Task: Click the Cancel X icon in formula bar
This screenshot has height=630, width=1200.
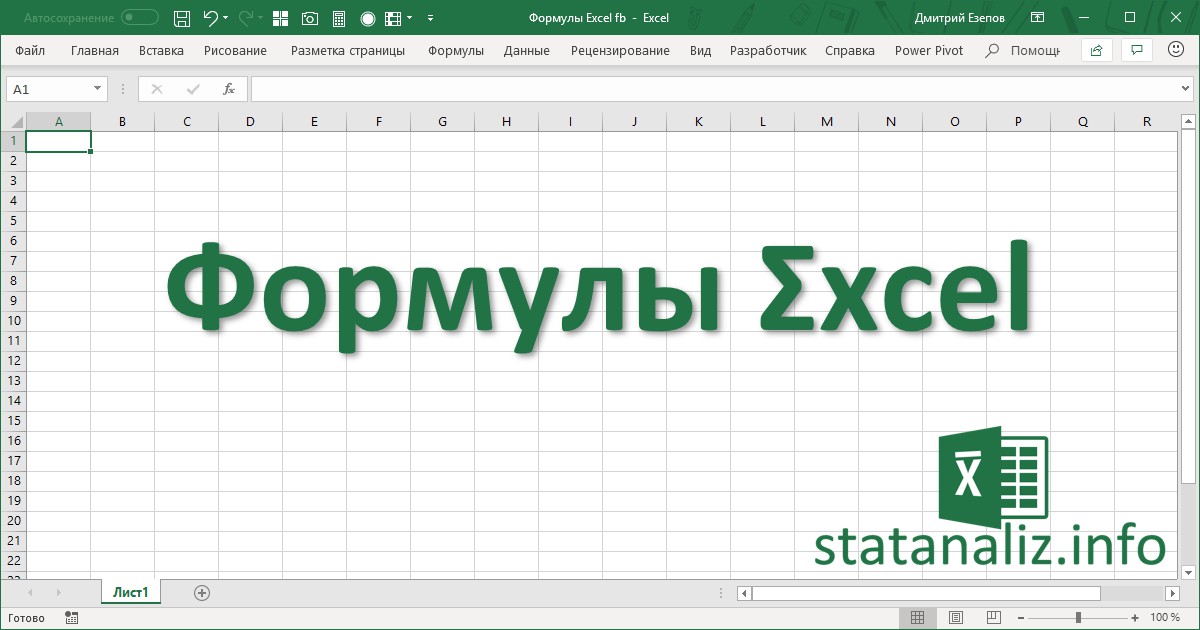Action: (156, 89)
